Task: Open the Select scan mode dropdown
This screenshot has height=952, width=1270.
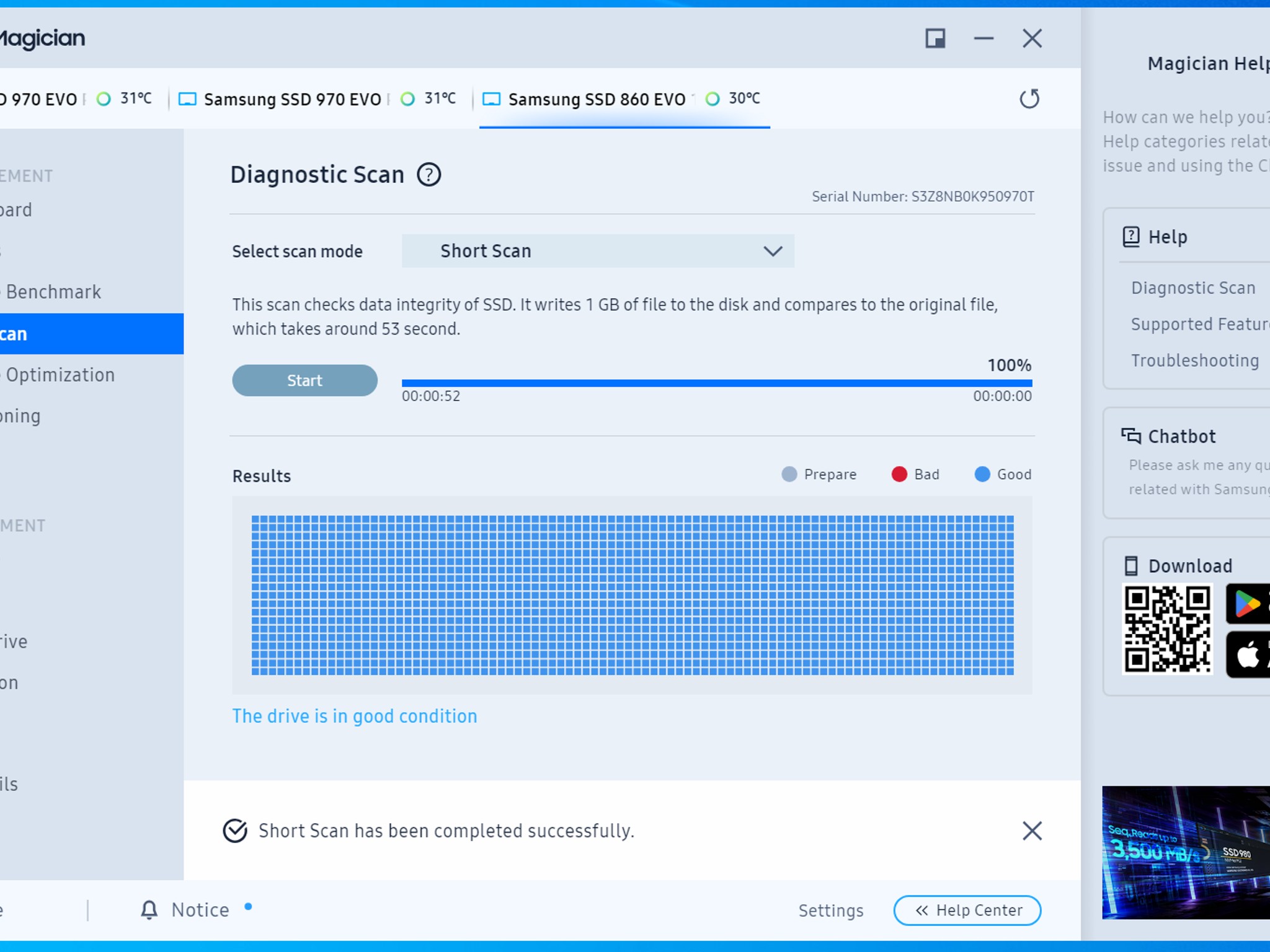Action: pyautogui.click(x=598, y=251)
